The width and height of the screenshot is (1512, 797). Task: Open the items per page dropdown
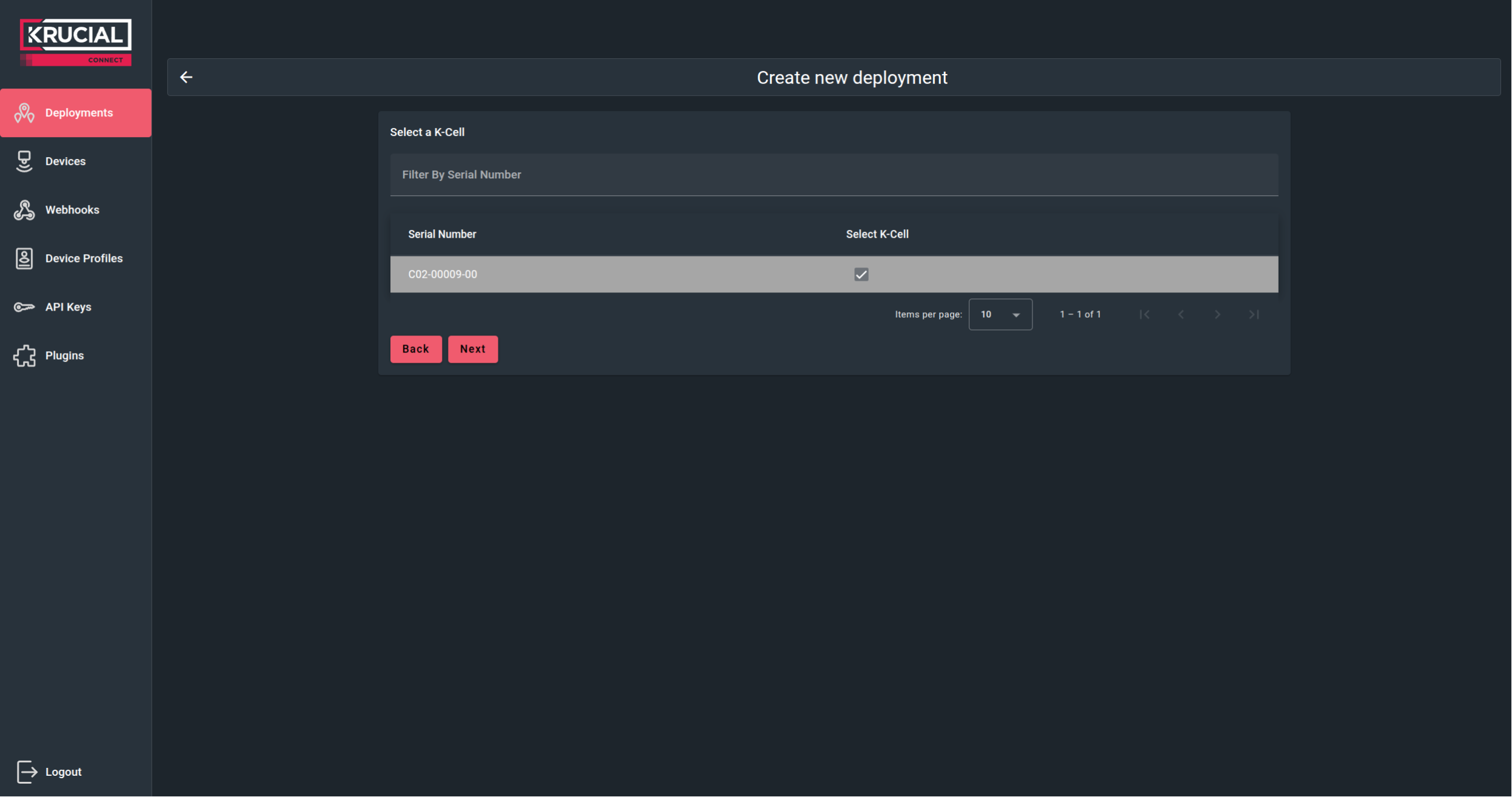1000,314
